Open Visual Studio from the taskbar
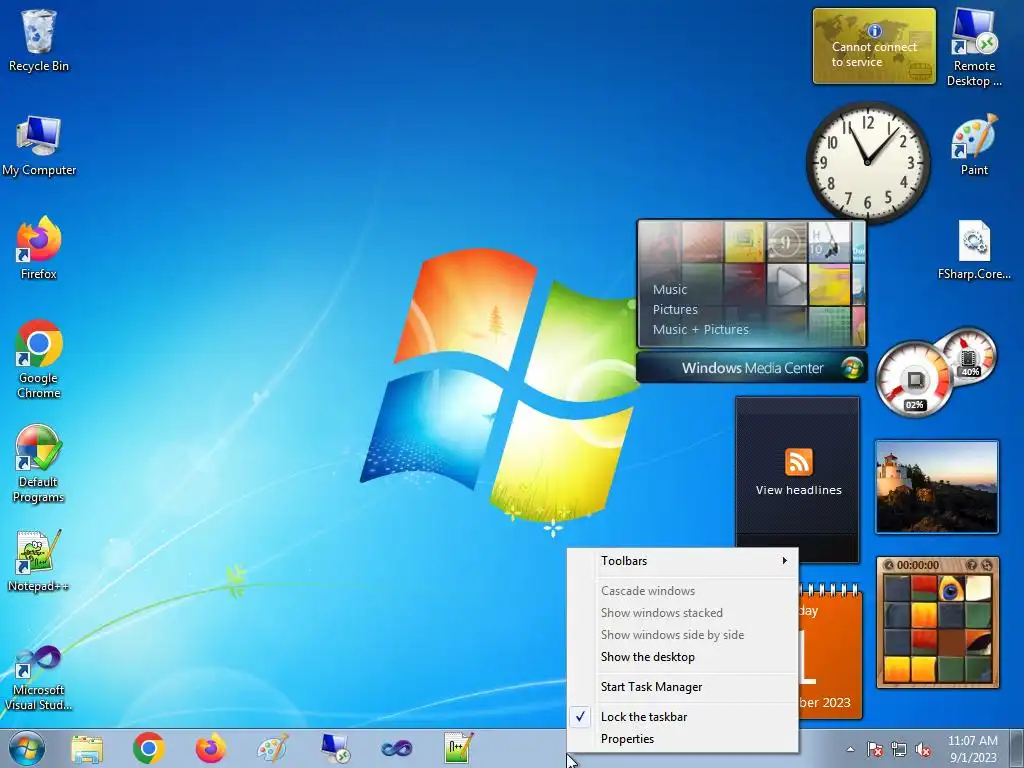 click(x=396, y=748)
